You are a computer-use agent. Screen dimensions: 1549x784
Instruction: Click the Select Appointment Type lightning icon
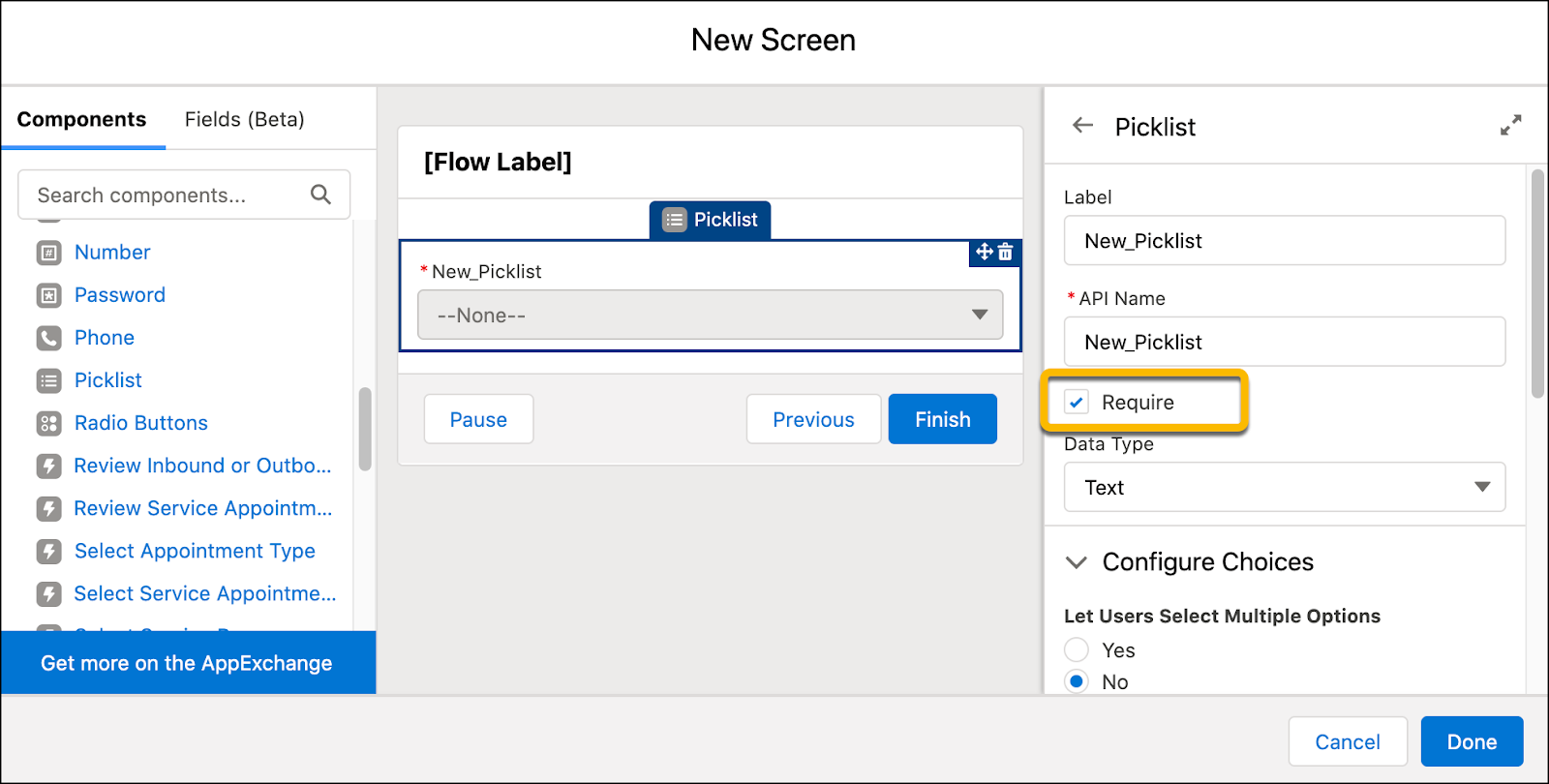(x=48, y=551)
